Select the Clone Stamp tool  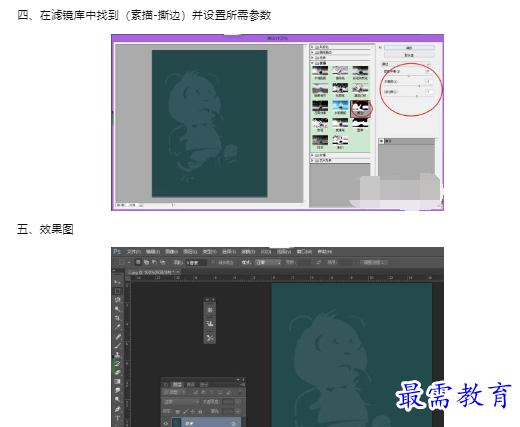point(117,355)
